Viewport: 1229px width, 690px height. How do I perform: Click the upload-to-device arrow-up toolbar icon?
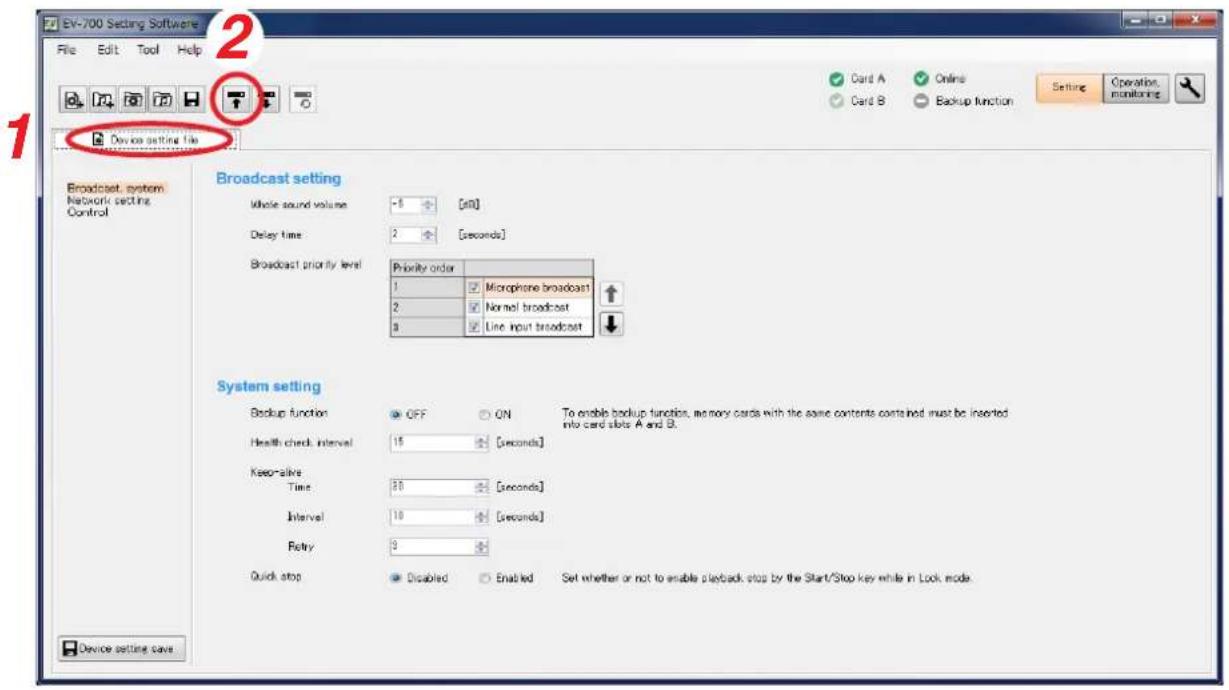click(238, 98)
